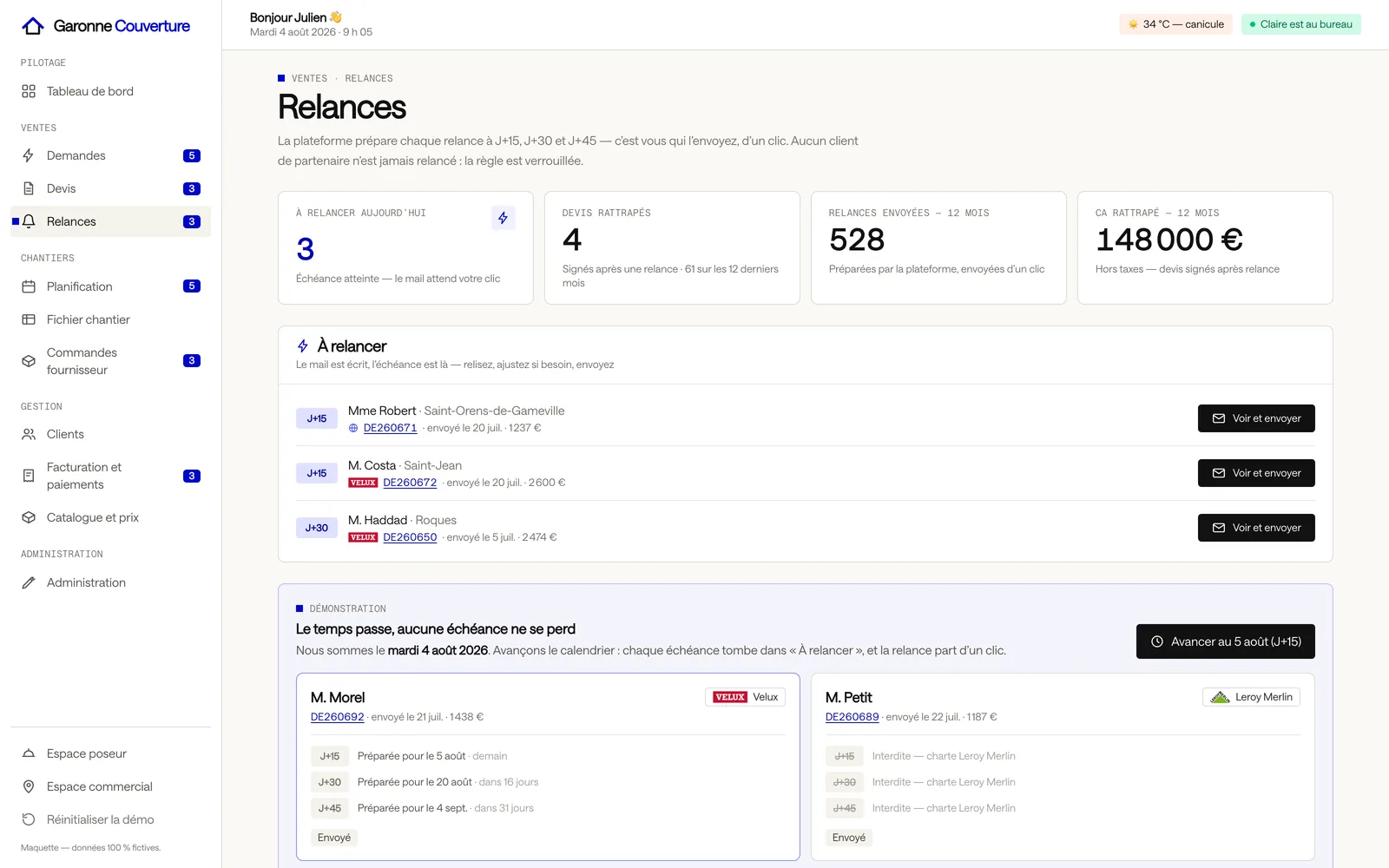The width and height of the screenshot is (1389, 868).
Task: Click the Espace commercial sidebar label
Action: (100, 786)
